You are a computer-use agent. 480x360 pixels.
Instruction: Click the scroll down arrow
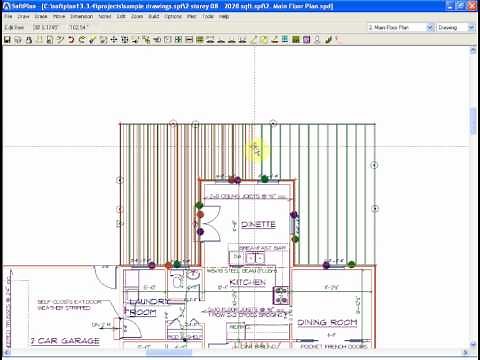click(x=473, y=344)
